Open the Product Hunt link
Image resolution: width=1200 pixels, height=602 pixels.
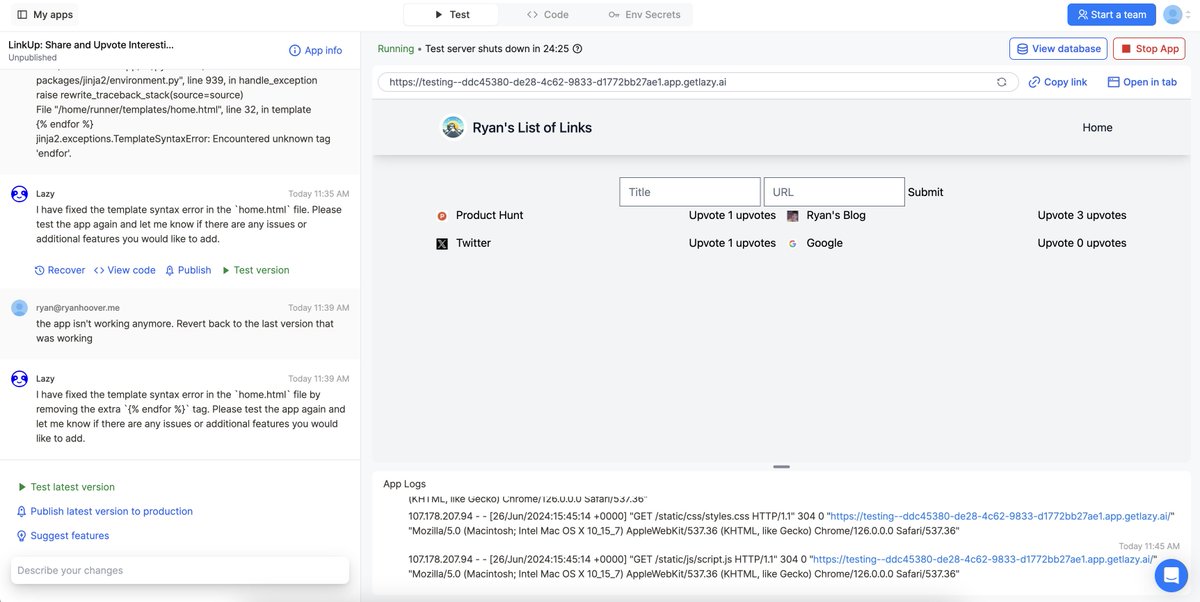click(489, 215)
